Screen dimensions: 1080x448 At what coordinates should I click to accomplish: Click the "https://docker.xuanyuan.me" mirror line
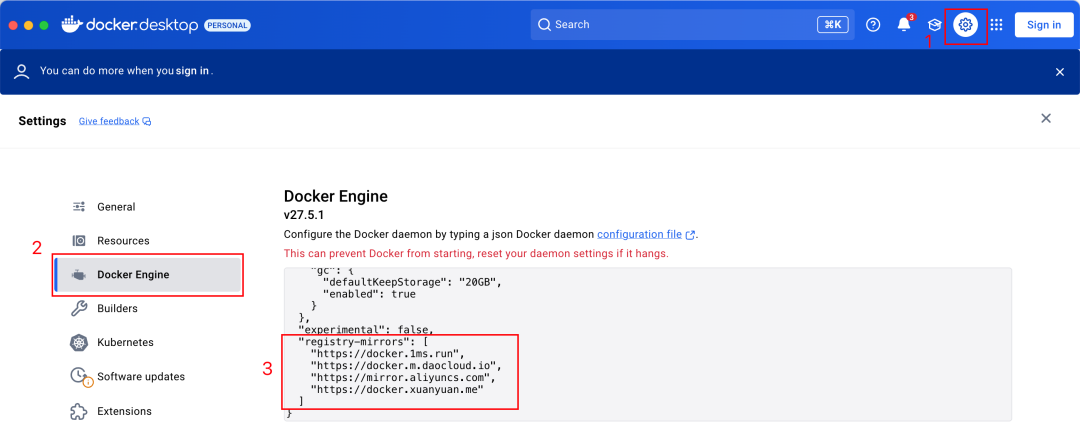click(397, 389)
